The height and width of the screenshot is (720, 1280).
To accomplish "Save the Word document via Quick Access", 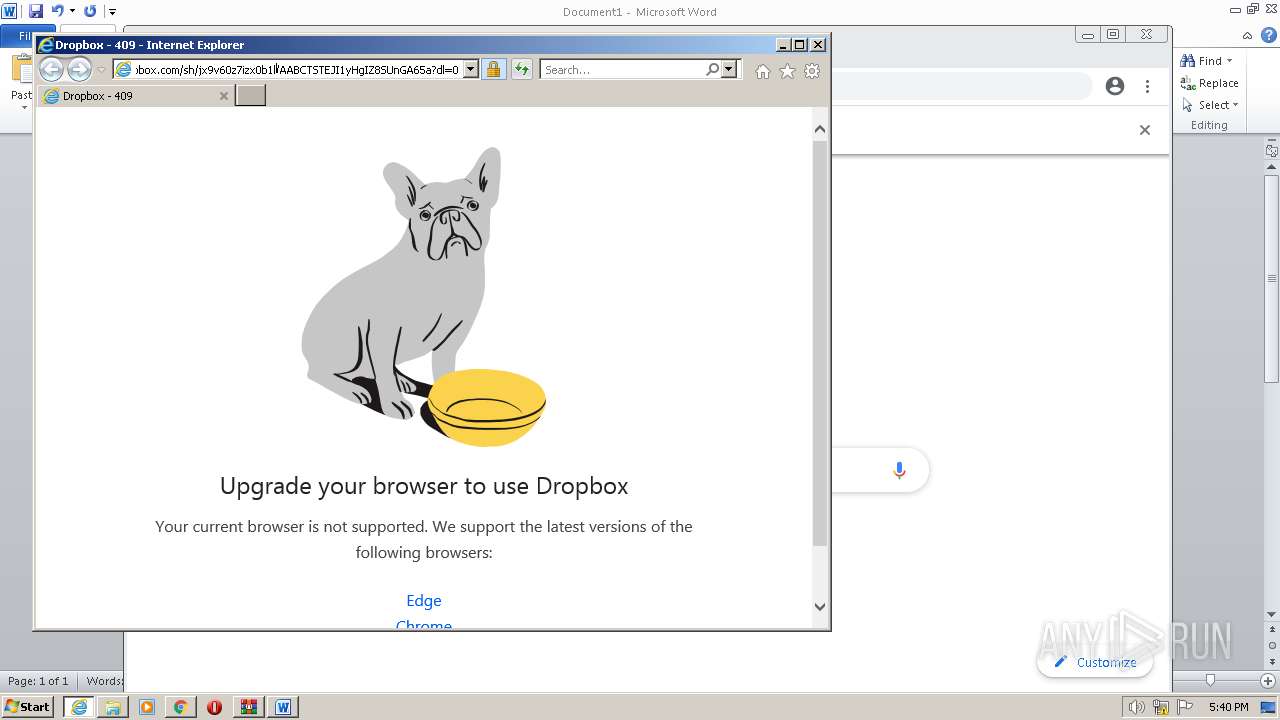I will point(36,11).
